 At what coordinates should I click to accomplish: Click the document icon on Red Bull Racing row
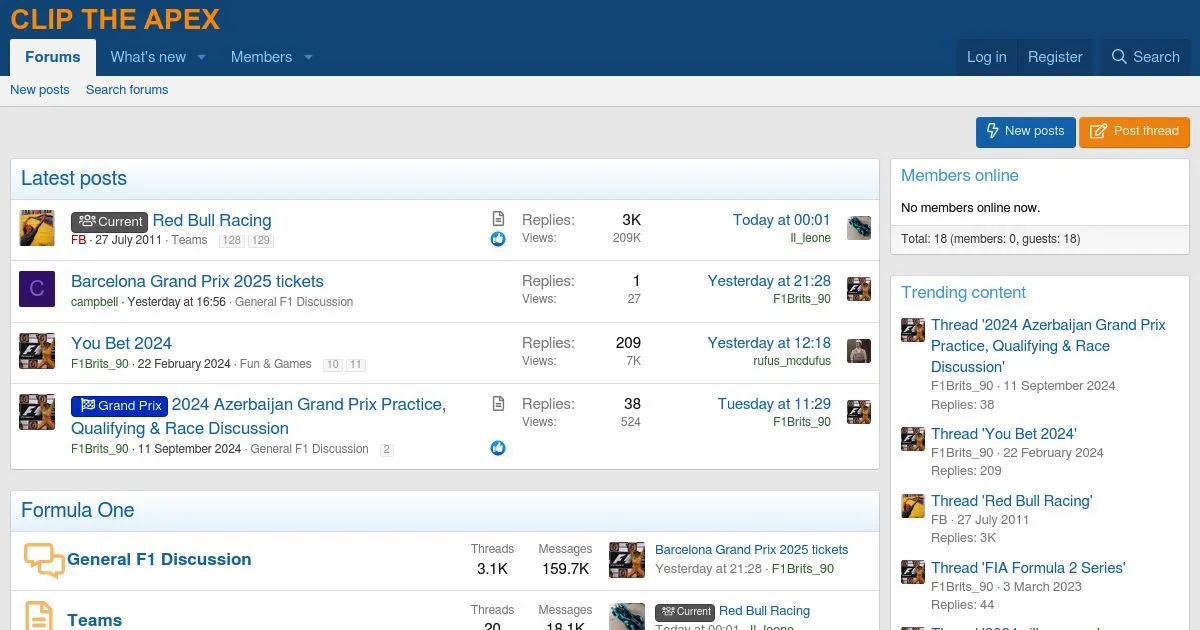[498, 219]
